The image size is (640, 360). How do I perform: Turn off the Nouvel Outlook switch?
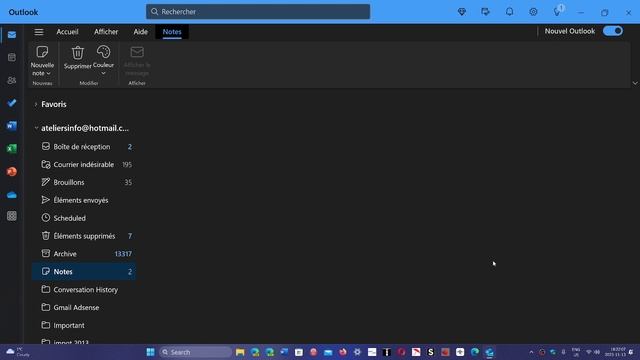tap(613, 31)
